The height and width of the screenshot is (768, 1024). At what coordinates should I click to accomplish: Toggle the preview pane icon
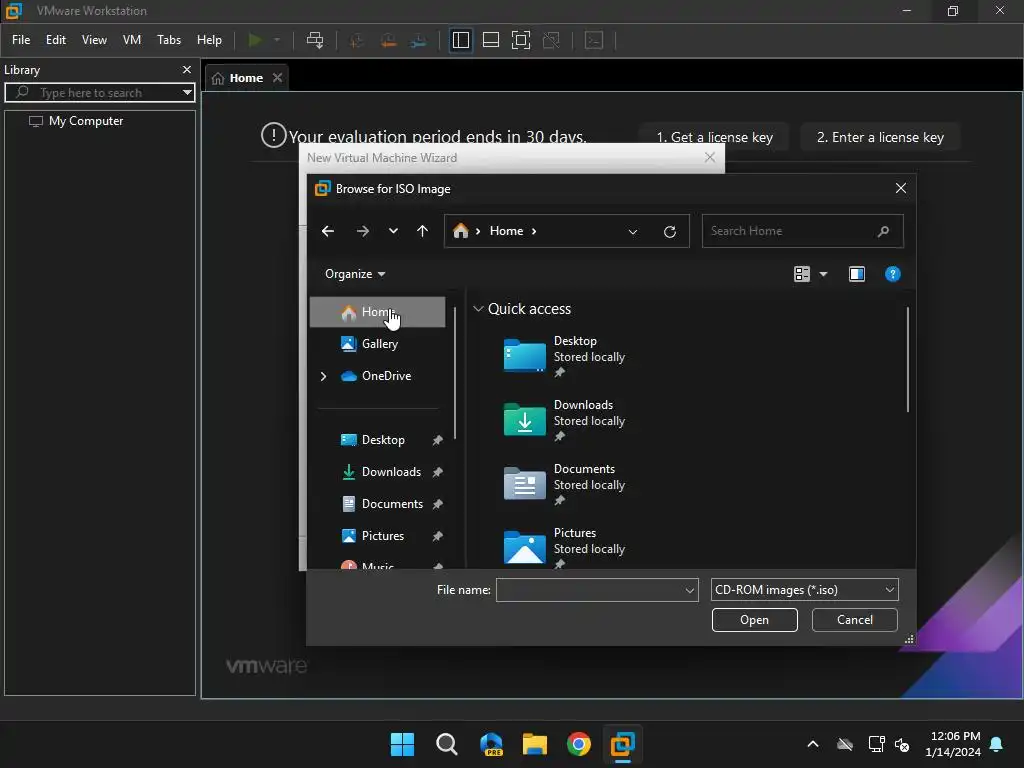point(857,274)
